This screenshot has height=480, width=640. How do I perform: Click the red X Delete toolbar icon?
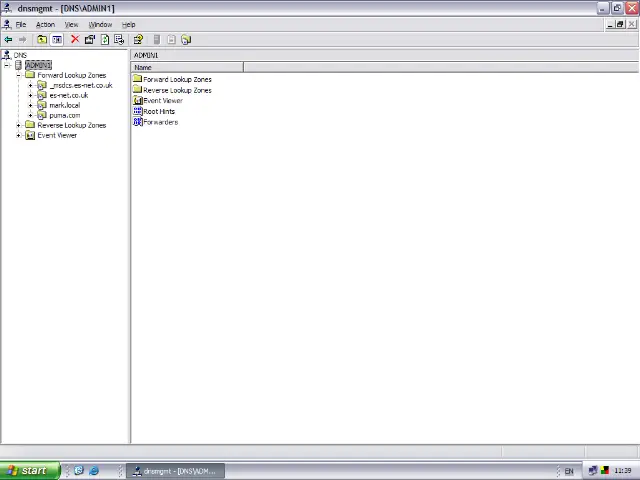pyautogui.click(x=75, y=39)
